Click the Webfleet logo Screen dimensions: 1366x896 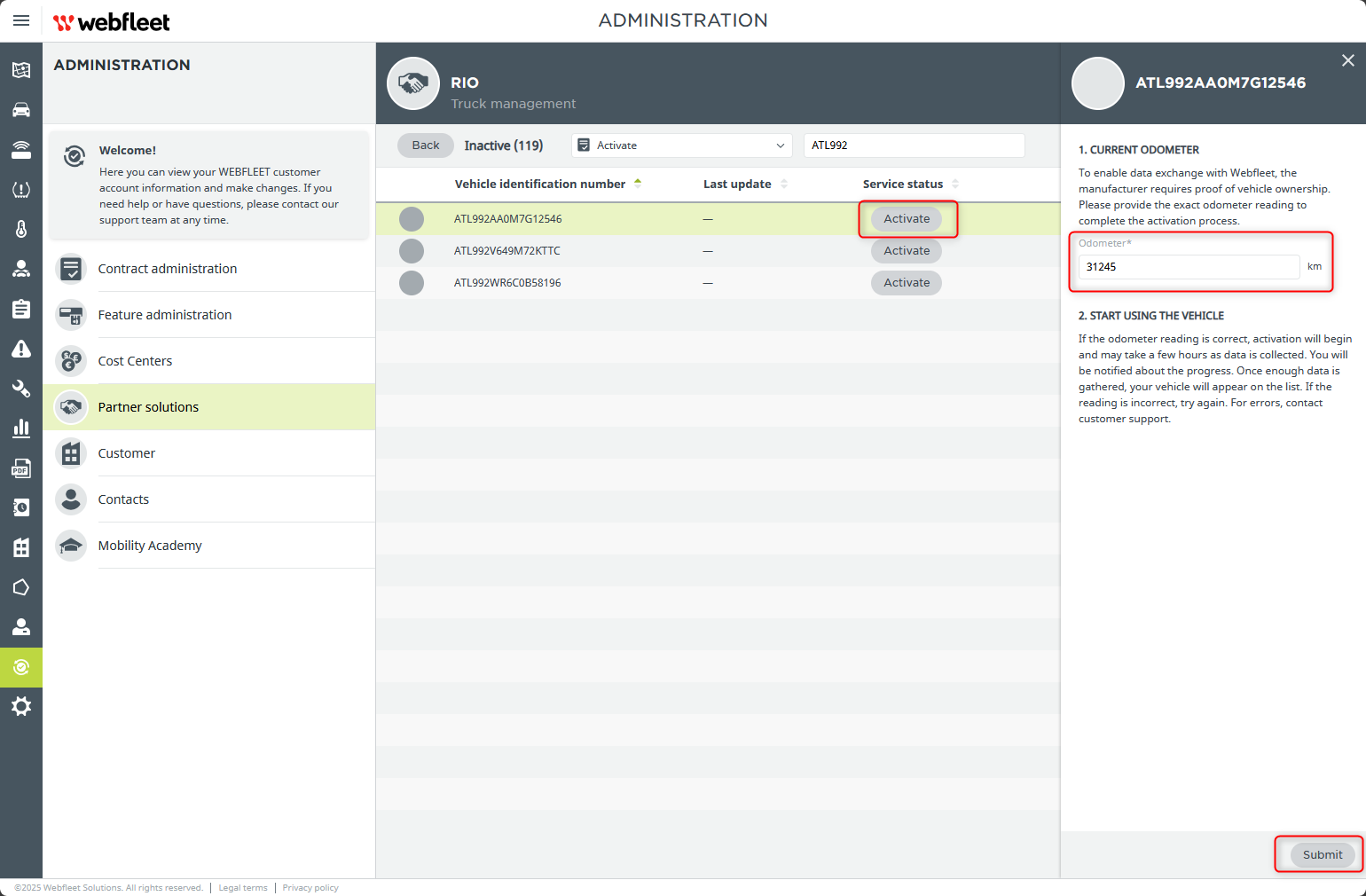tap(112, 22)
